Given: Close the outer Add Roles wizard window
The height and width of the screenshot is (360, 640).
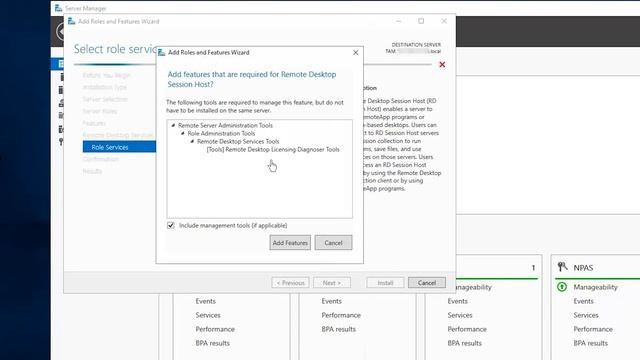Looking at the screenshot, I should coord(444,21).
